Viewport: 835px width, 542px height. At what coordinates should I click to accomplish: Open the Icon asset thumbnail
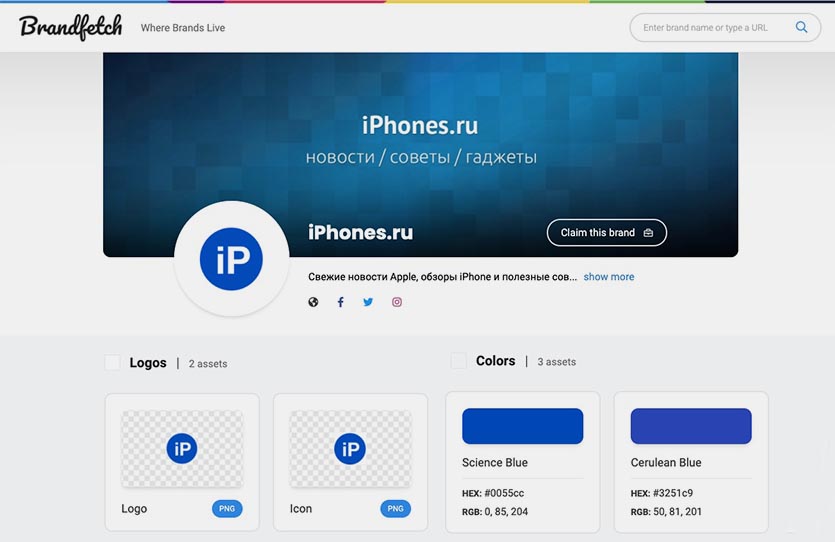click(x=350, y=449)
